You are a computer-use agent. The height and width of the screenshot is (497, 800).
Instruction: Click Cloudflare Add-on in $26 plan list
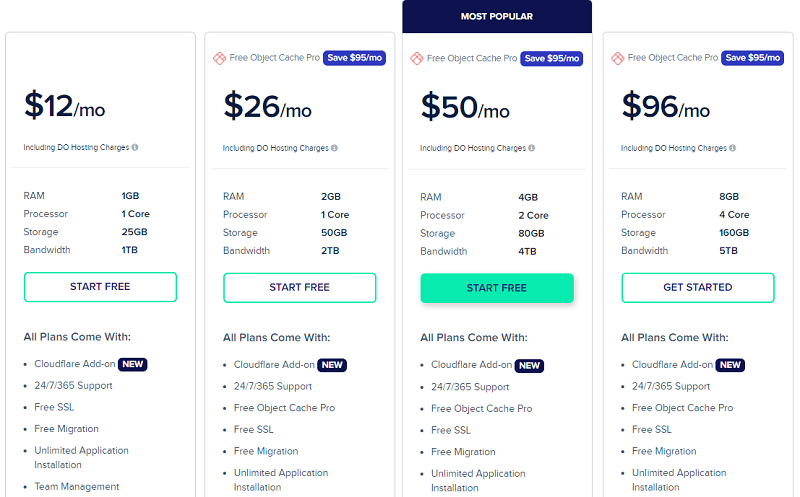pyautogui.click(x=274, y=365)
